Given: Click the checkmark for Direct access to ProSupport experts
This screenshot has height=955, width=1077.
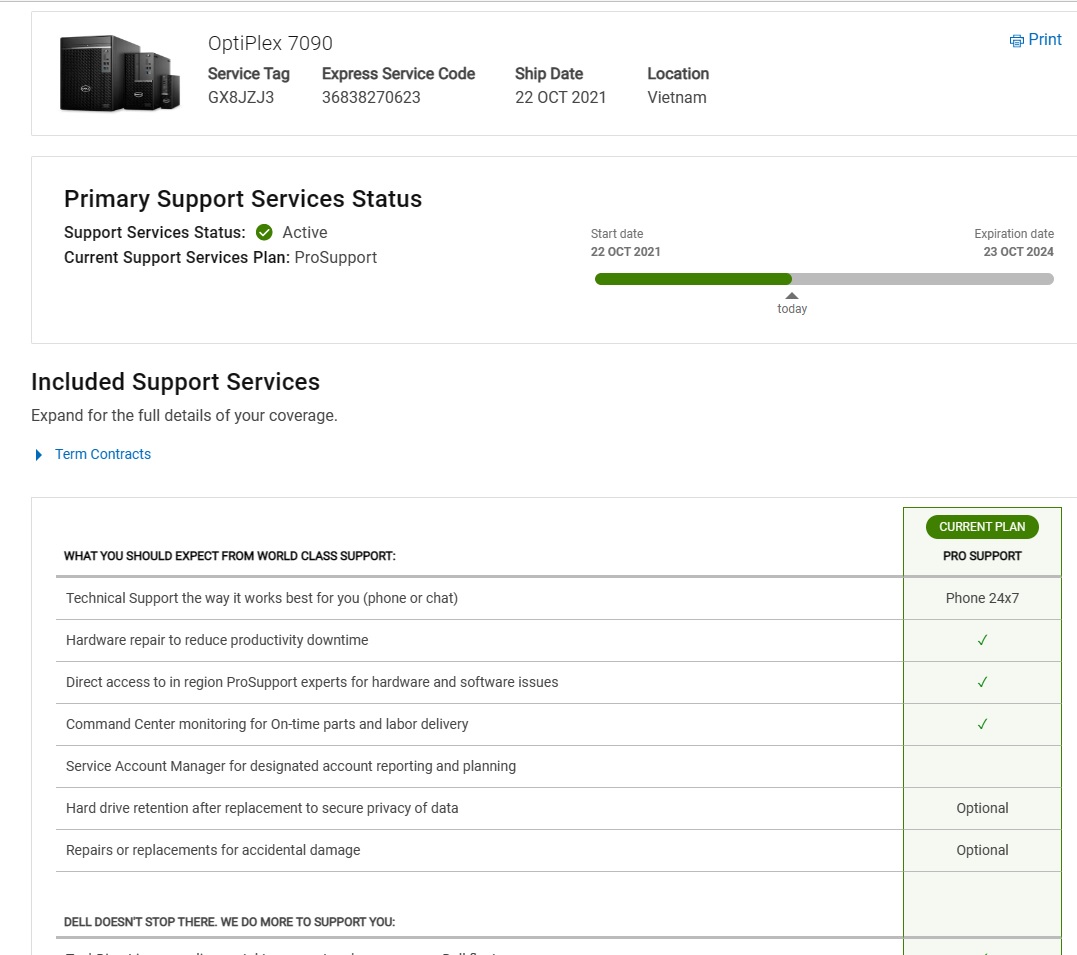Looking at the screenshot, I should pyautogui.click(x=982, y=682).
